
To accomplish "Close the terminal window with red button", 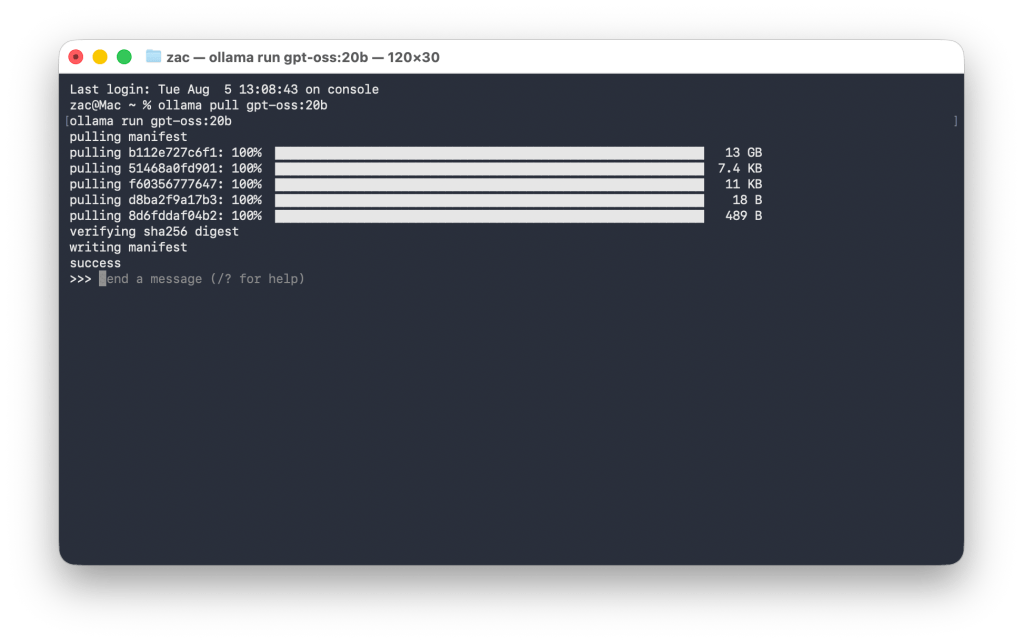I will 76,57.
